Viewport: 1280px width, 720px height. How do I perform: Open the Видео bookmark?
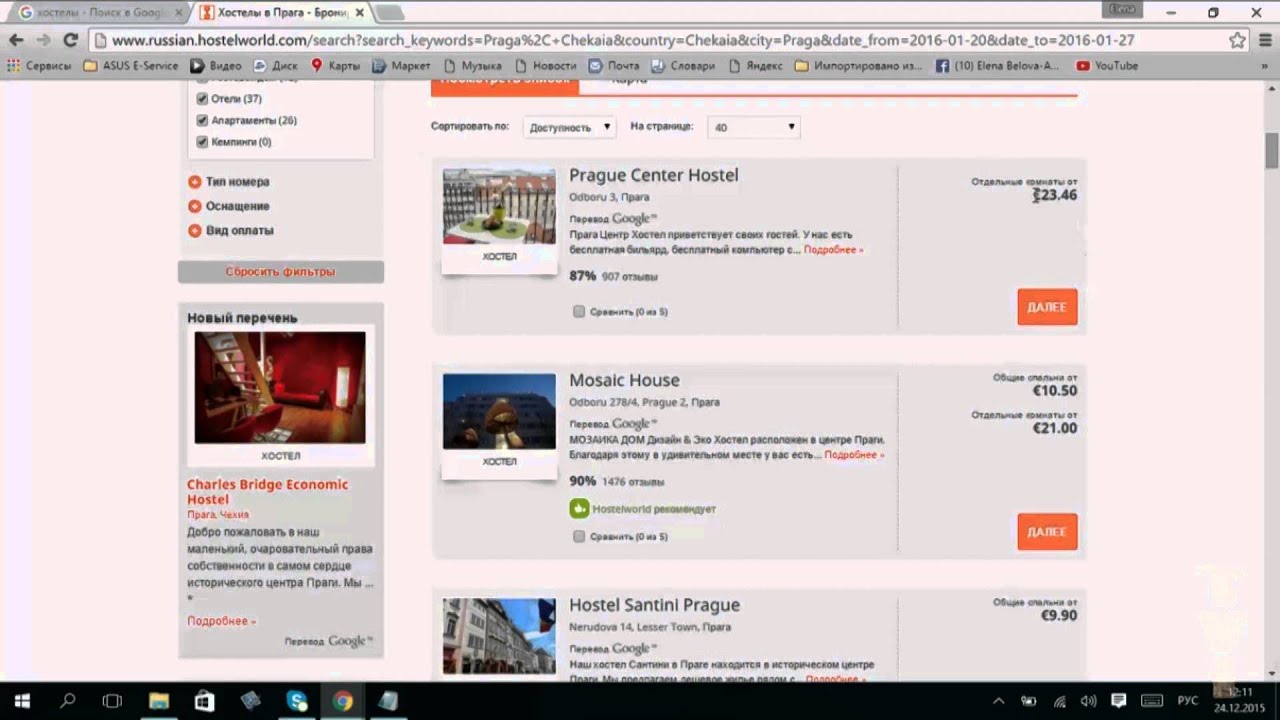216,66
